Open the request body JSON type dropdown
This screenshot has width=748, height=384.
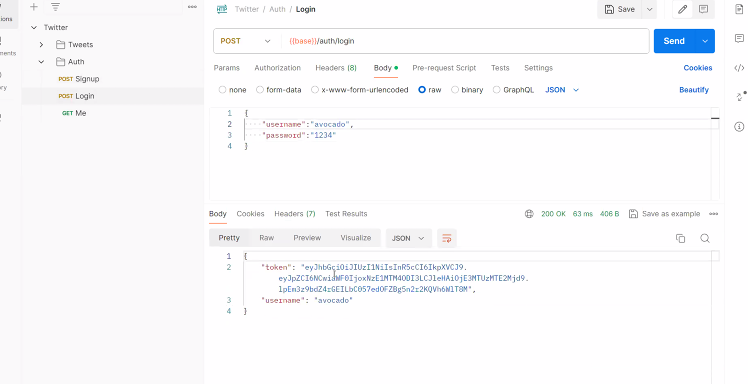point(562,90)
